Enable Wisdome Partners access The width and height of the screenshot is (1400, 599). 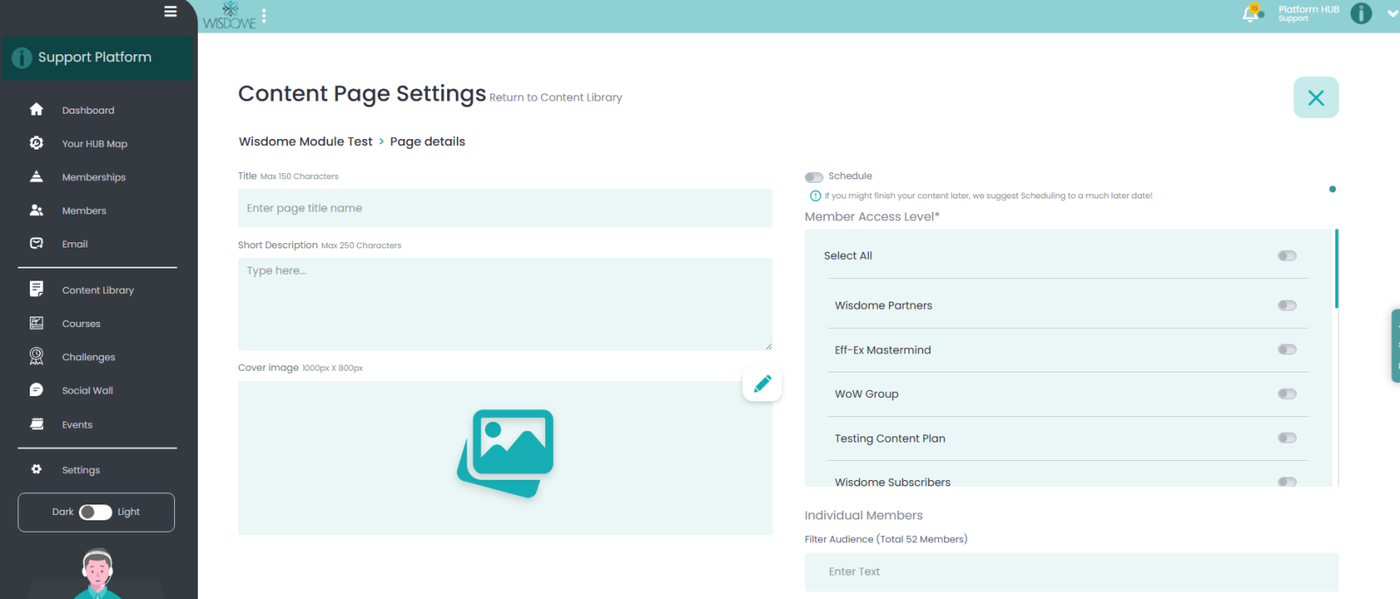tap(1287, 306)
